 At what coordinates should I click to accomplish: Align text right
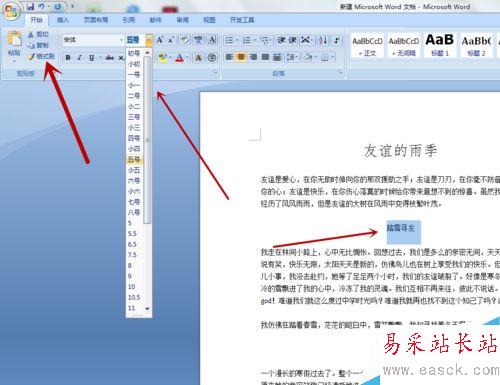(x=253, y=57)
